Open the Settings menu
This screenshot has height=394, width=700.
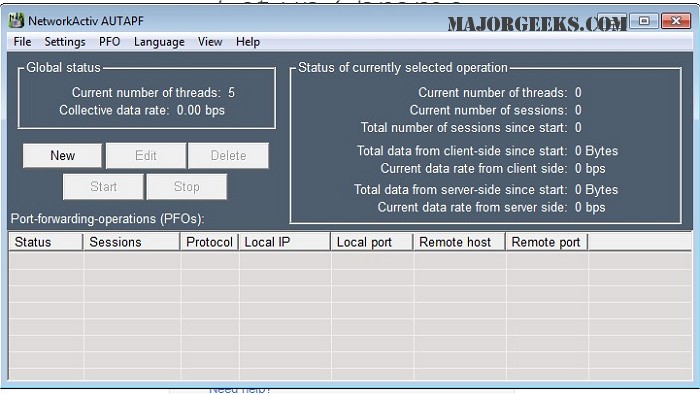65,42
